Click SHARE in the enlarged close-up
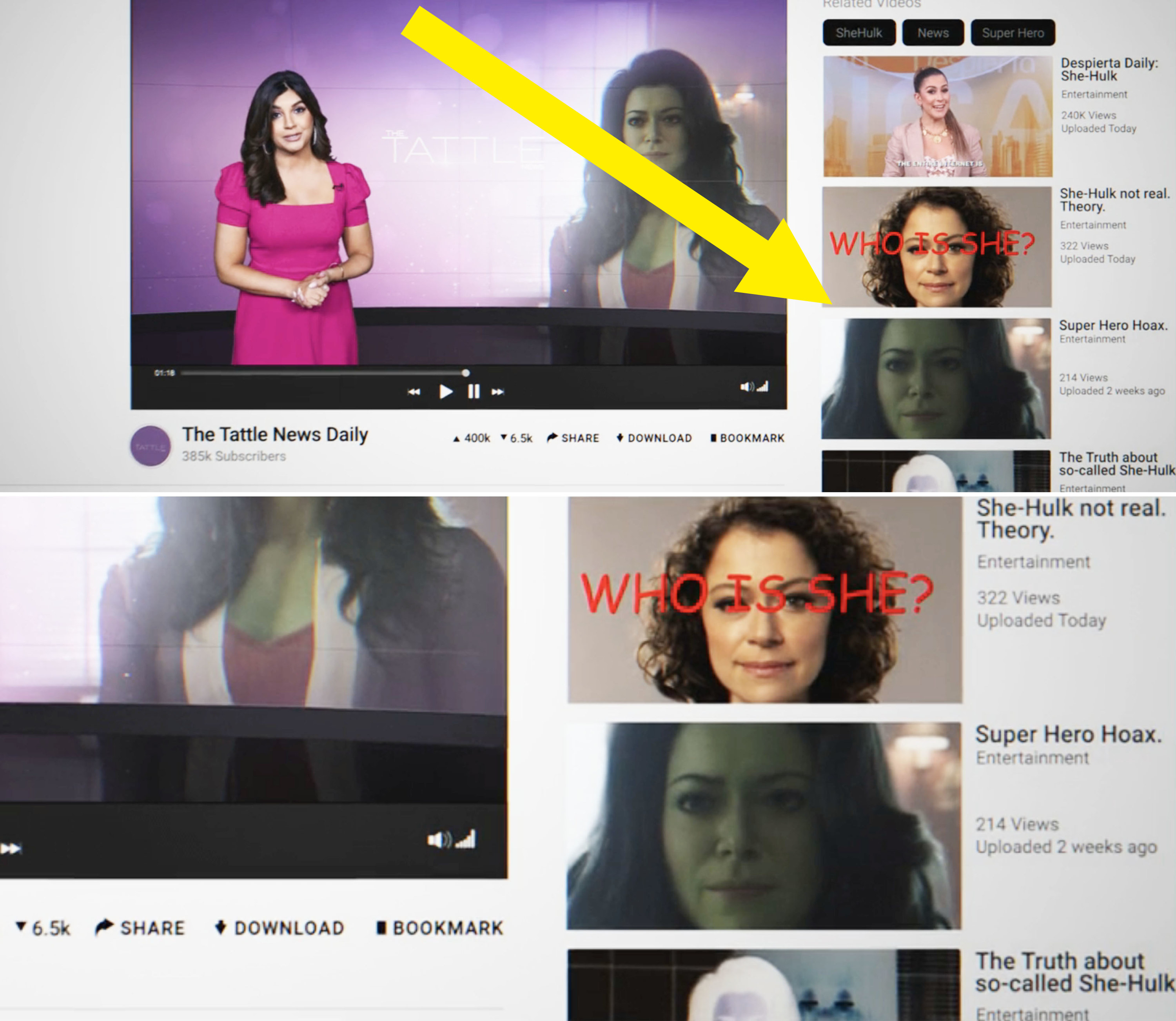 pyautogui.click(x=140, y=928)
